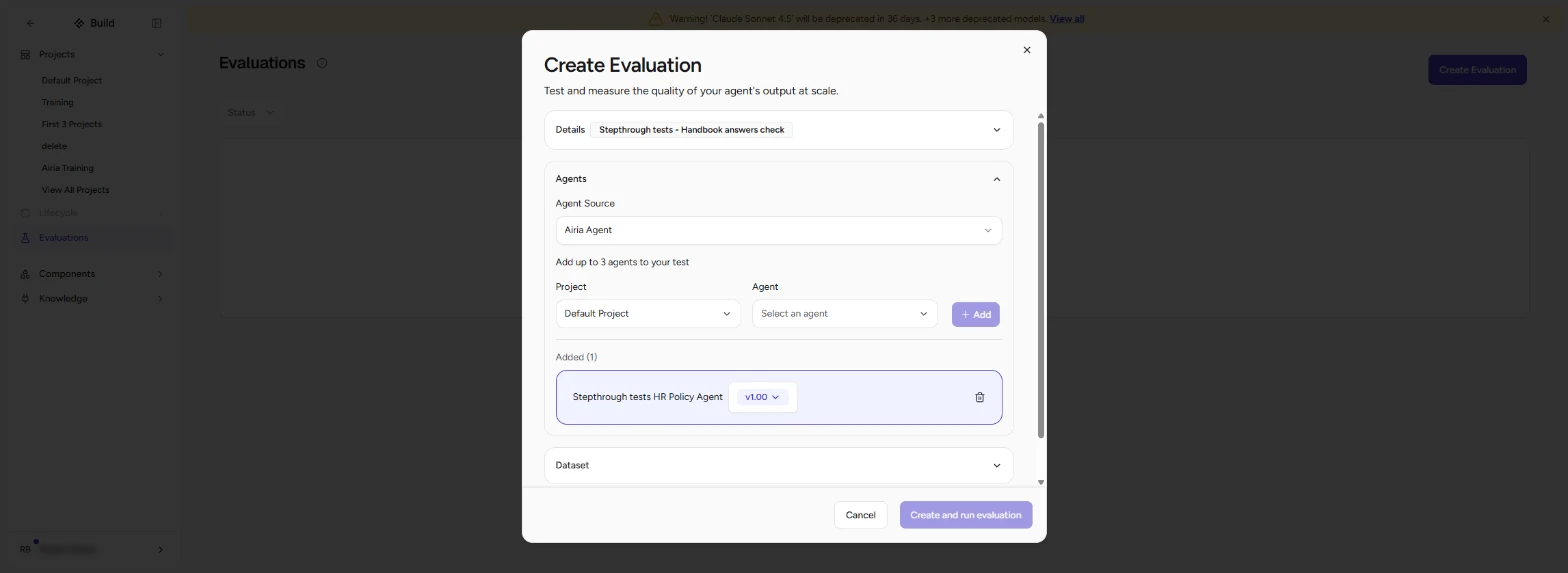Click Create and run evaluation

(965, 515)
